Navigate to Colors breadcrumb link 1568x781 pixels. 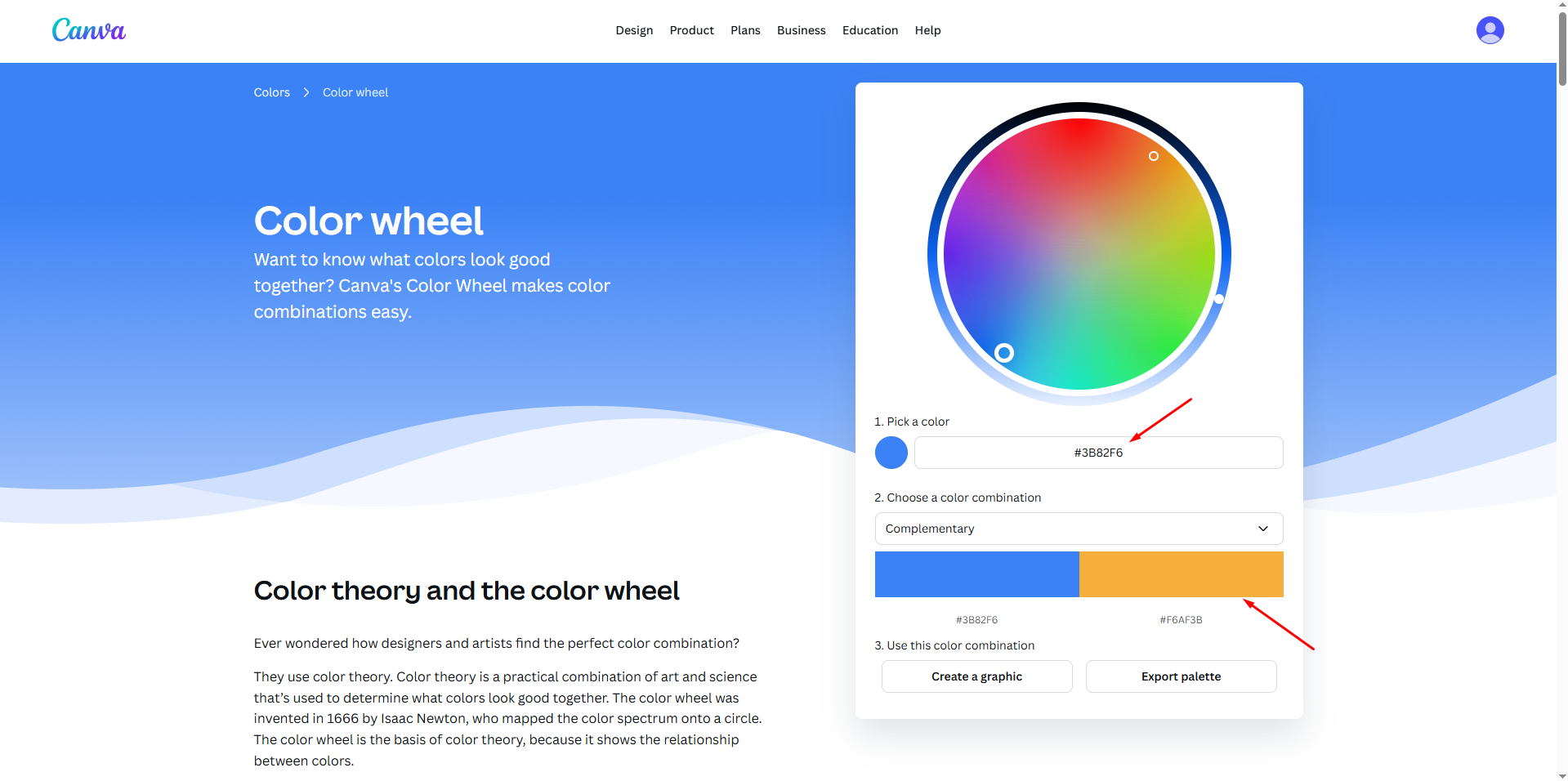[x=271, y=92]
